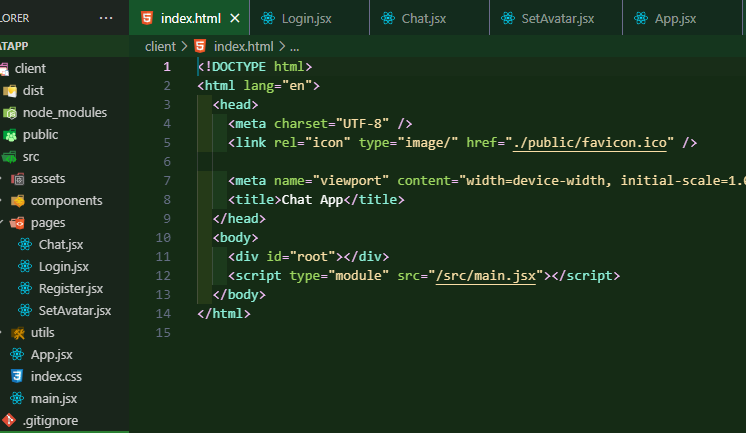
Task: Collapse the src folder
Action: 31,157
